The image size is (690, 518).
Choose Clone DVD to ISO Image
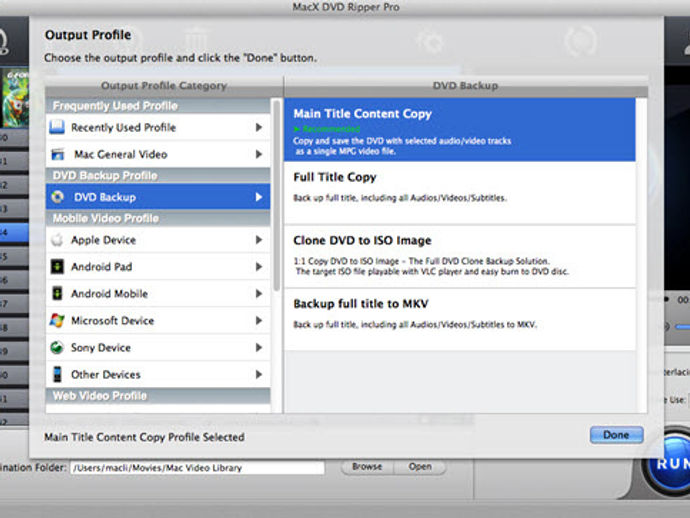[x=460, y=257]
